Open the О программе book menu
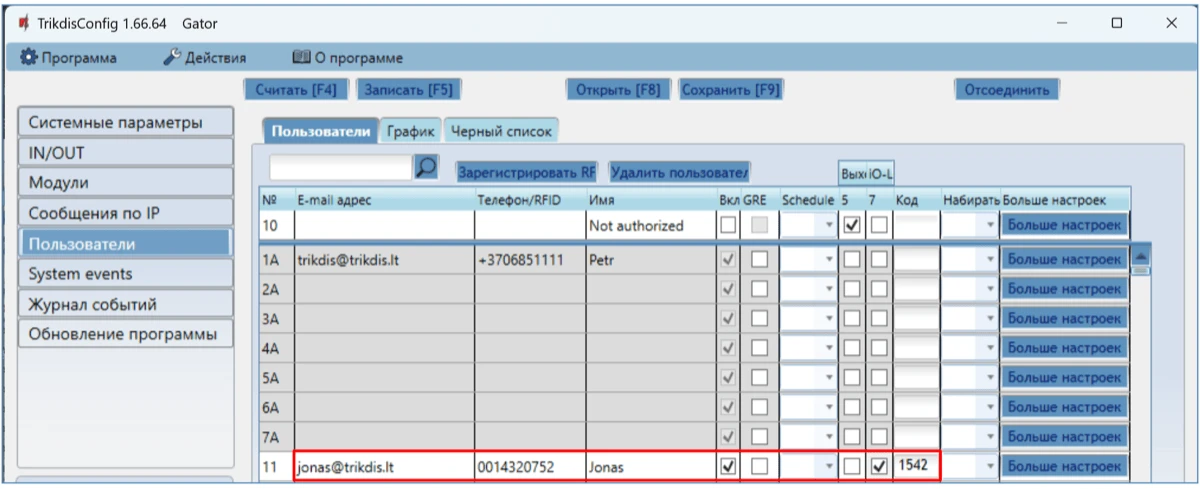This screenshot has height=489, width=1200. [x=347, y=58]
